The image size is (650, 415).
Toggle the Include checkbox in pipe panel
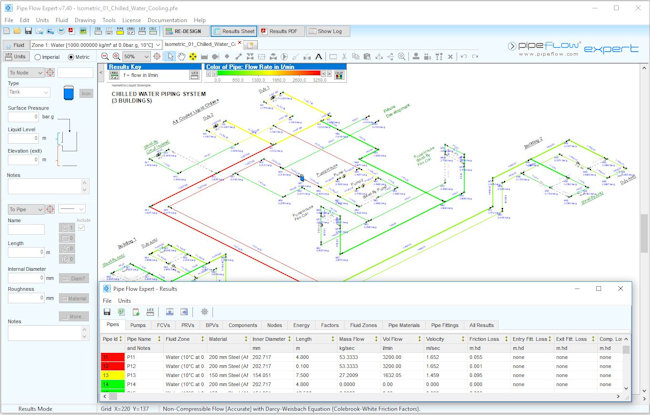(81, 228)
